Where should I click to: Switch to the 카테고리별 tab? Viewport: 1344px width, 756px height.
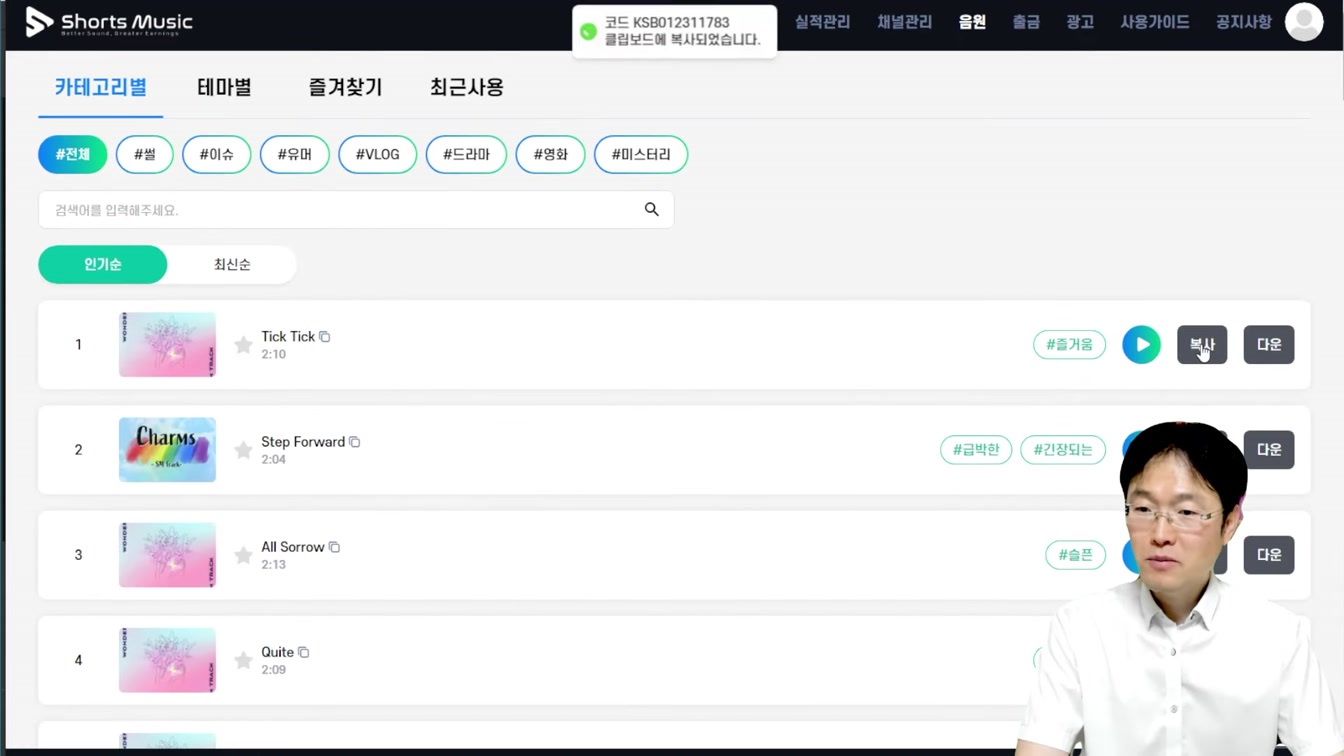coord(100,87)
